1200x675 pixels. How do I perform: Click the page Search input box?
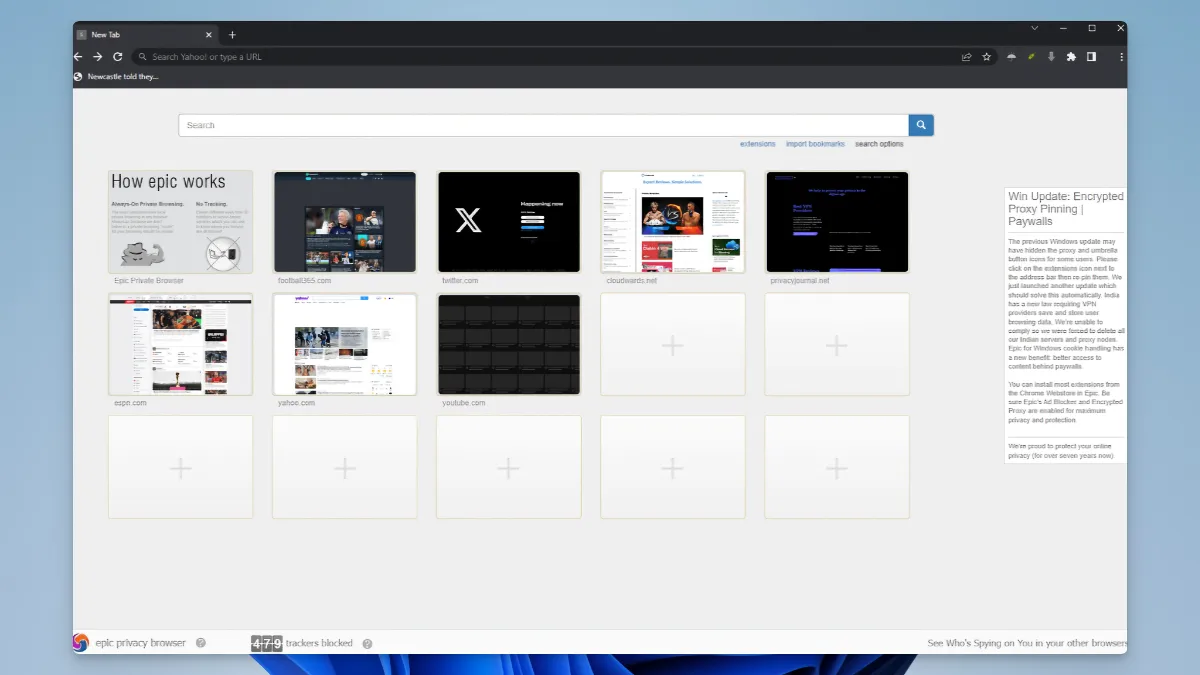coord(543,125)
